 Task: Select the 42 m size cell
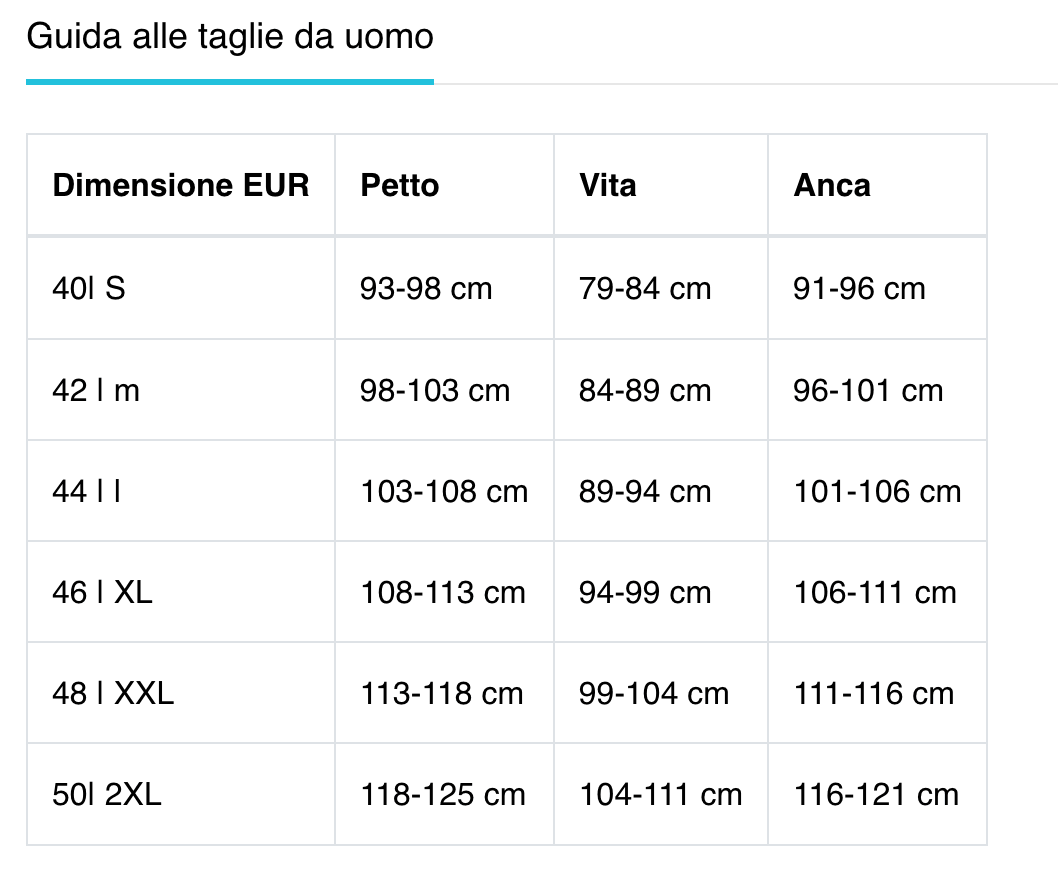[96, 390]
